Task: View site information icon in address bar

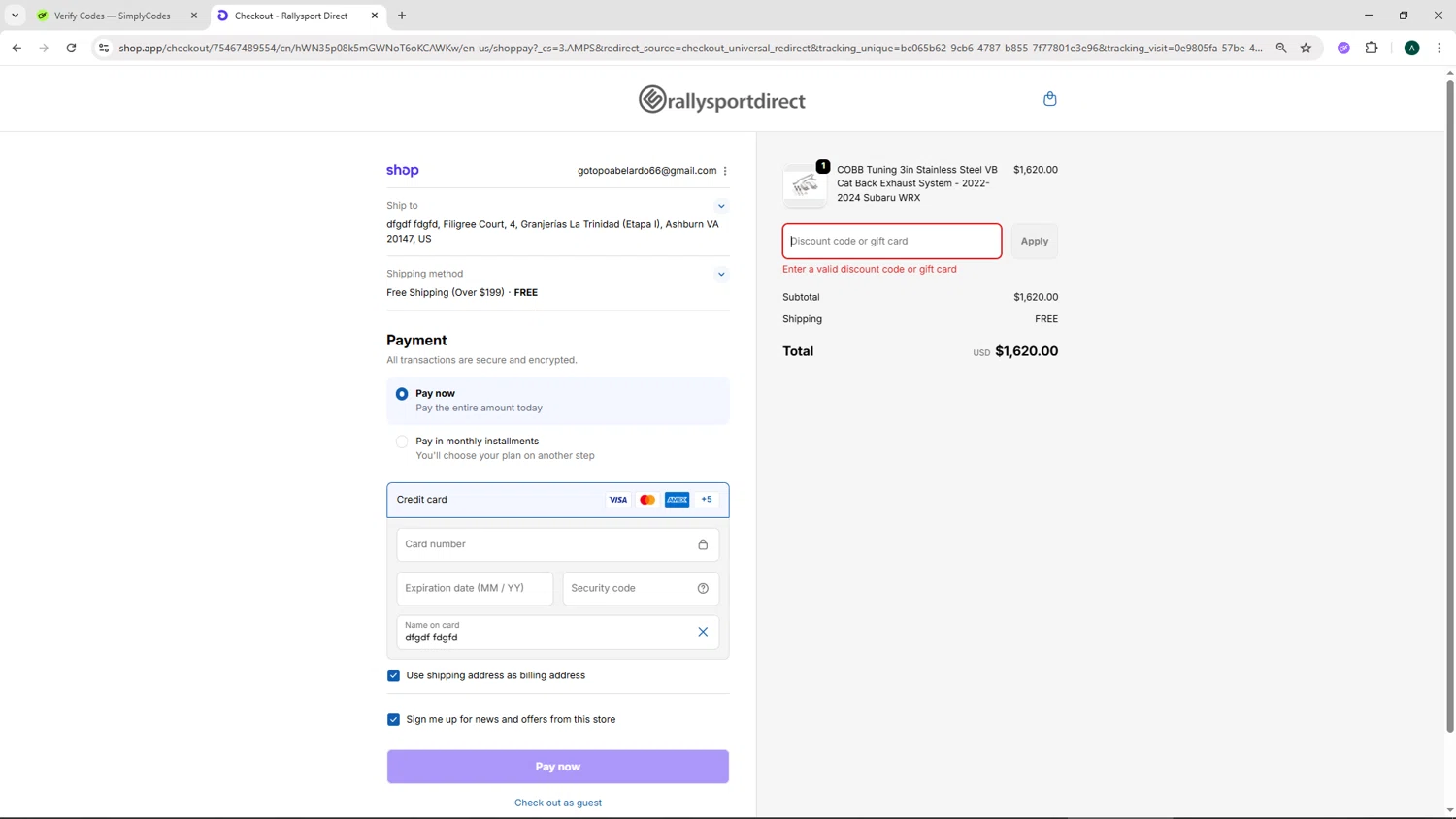Action: click(104, 48)
